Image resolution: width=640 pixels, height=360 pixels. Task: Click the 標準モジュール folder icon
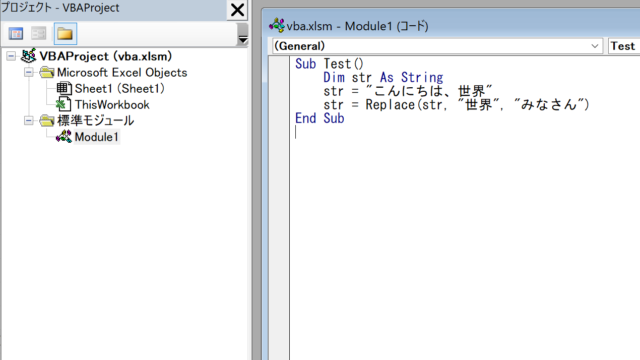[x=47, y=120]
